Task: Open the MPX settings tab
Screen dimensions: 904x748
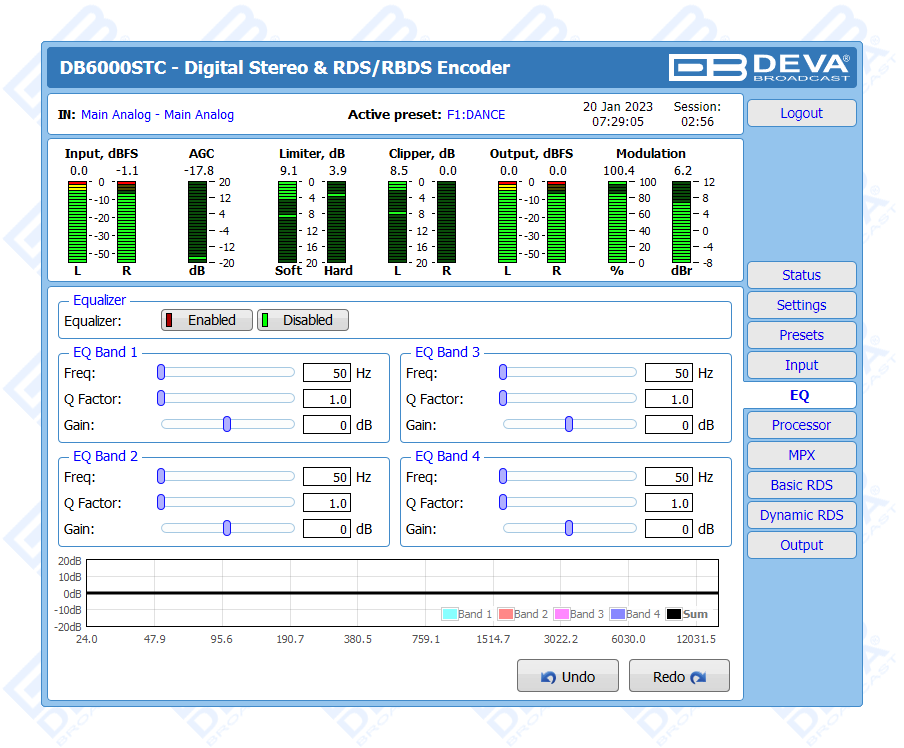Action: [801, 455]
